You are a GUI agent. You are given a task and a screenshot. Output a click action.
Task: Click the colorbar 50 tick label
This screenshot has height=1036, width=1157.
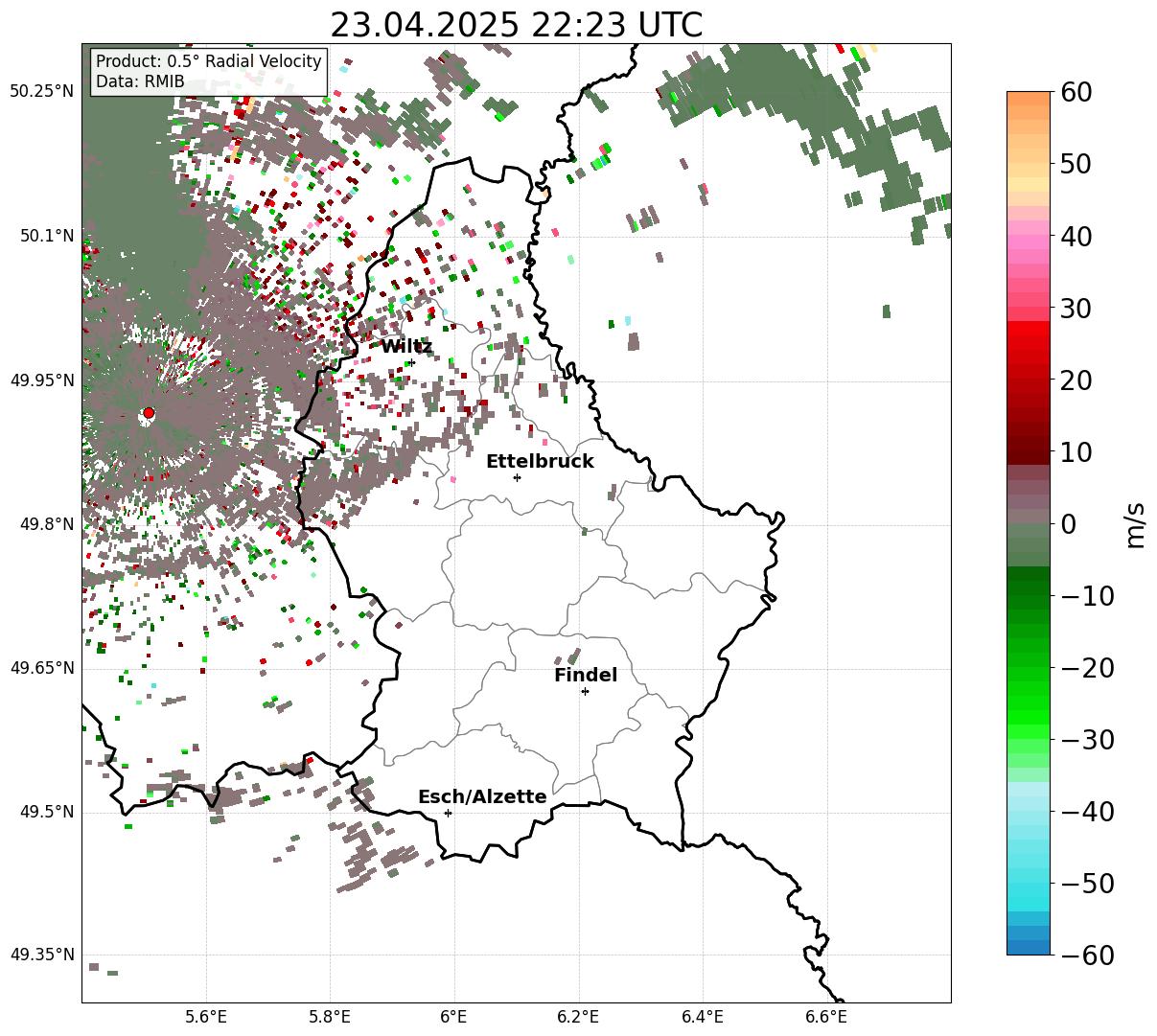point(1075,164)
